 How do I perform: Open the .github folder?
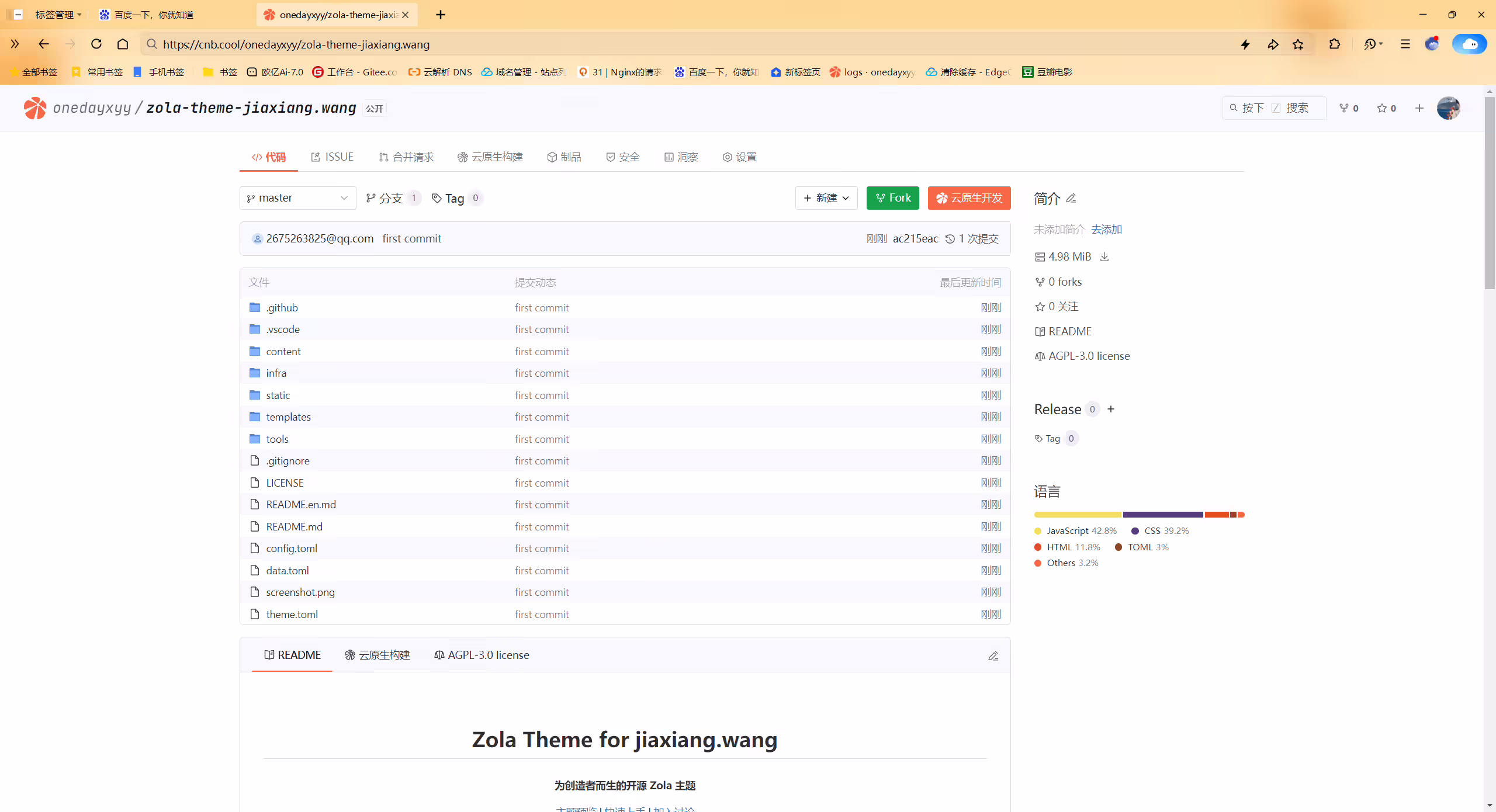coord(282,307)
